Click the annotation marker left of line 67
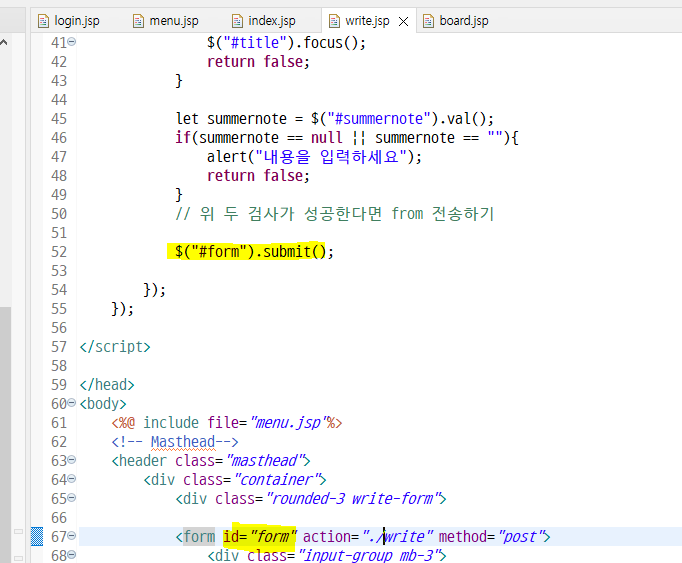The image size is (682, 563). click(18, 531)
